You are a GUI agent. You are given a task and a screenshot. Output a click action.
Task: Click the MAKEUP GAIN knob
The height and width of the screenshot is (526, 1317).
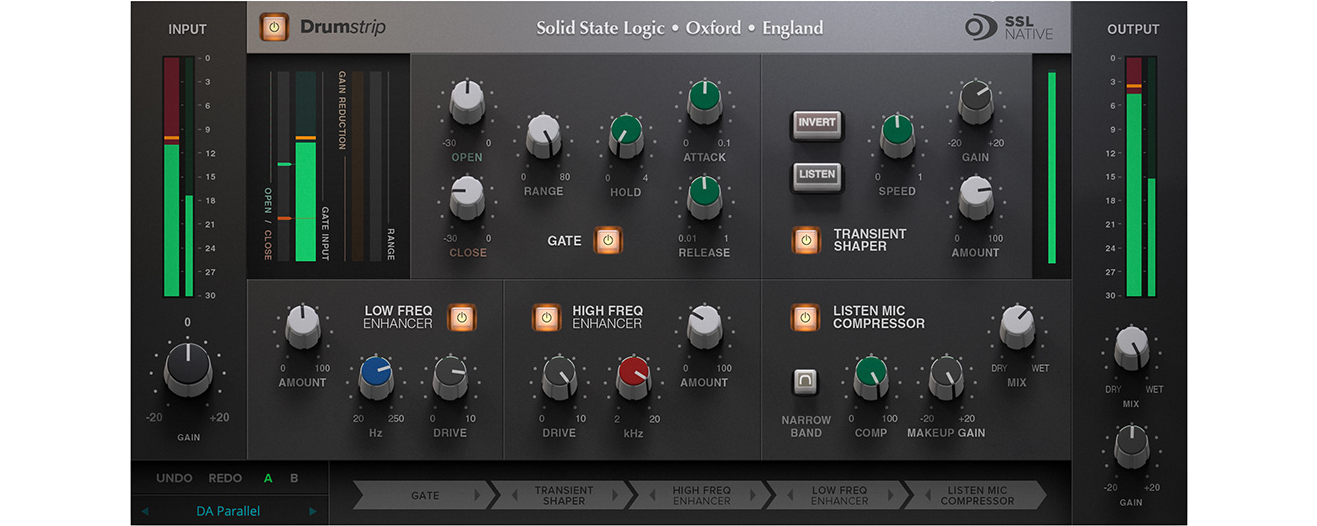946,376
